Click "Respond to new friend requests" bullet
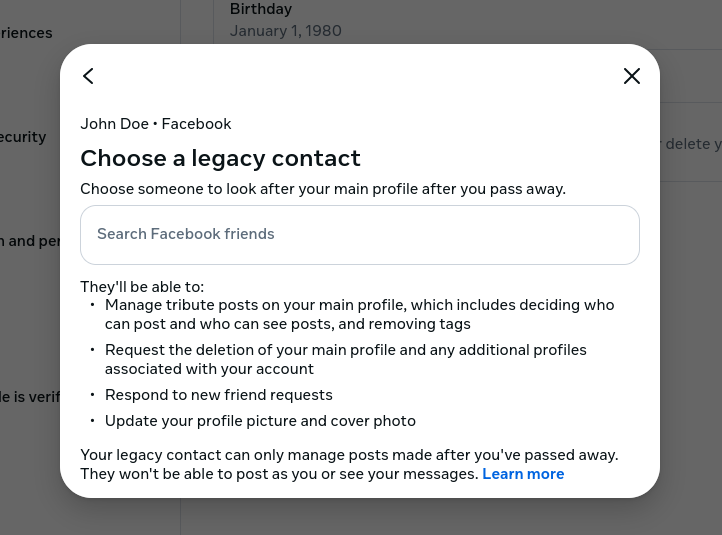This screenshot has height=535, width=722. coord(219,395)
